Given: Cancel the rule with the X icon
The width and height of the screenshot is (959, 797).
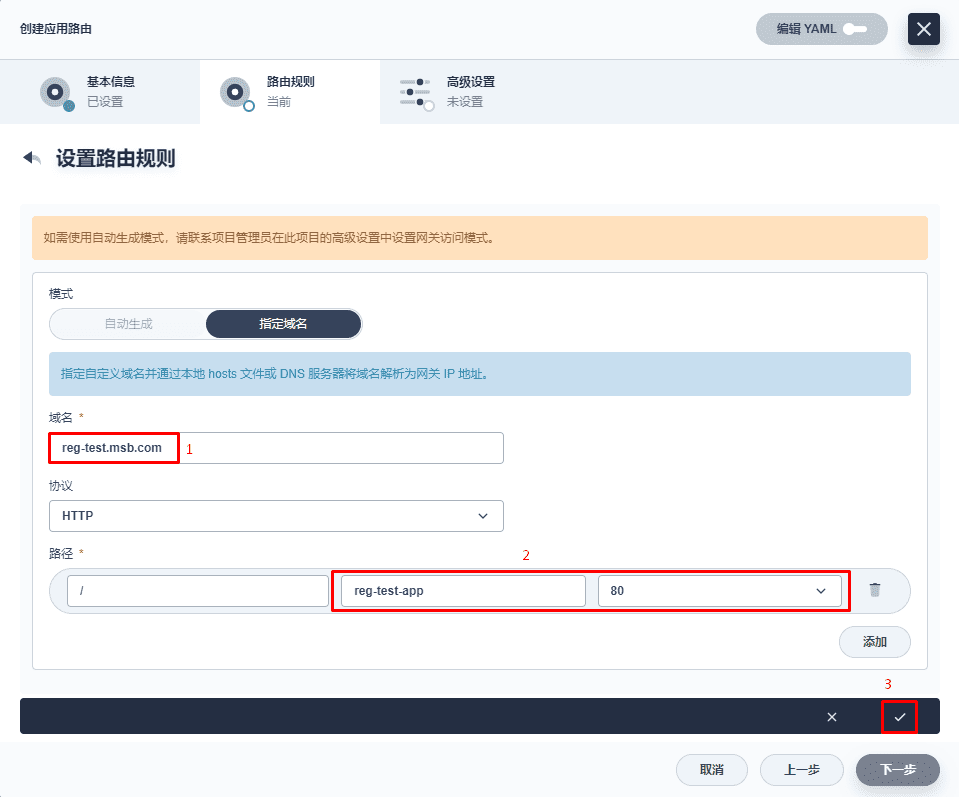Looking at the screenshot, I should click(x=832, y=717).
